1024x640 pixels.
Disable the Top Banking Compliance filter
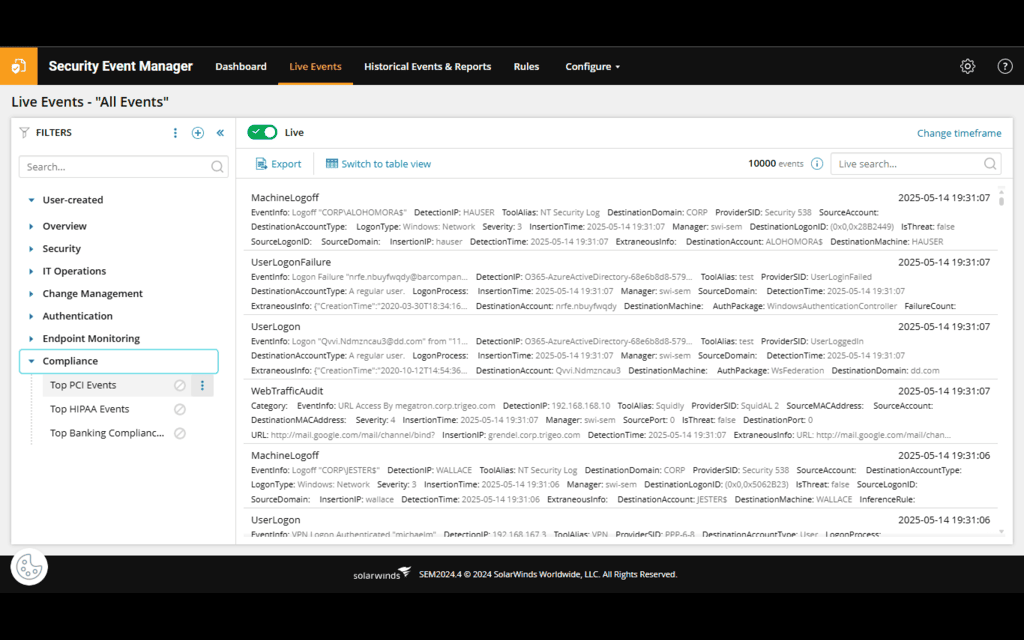tap(181, 433)
